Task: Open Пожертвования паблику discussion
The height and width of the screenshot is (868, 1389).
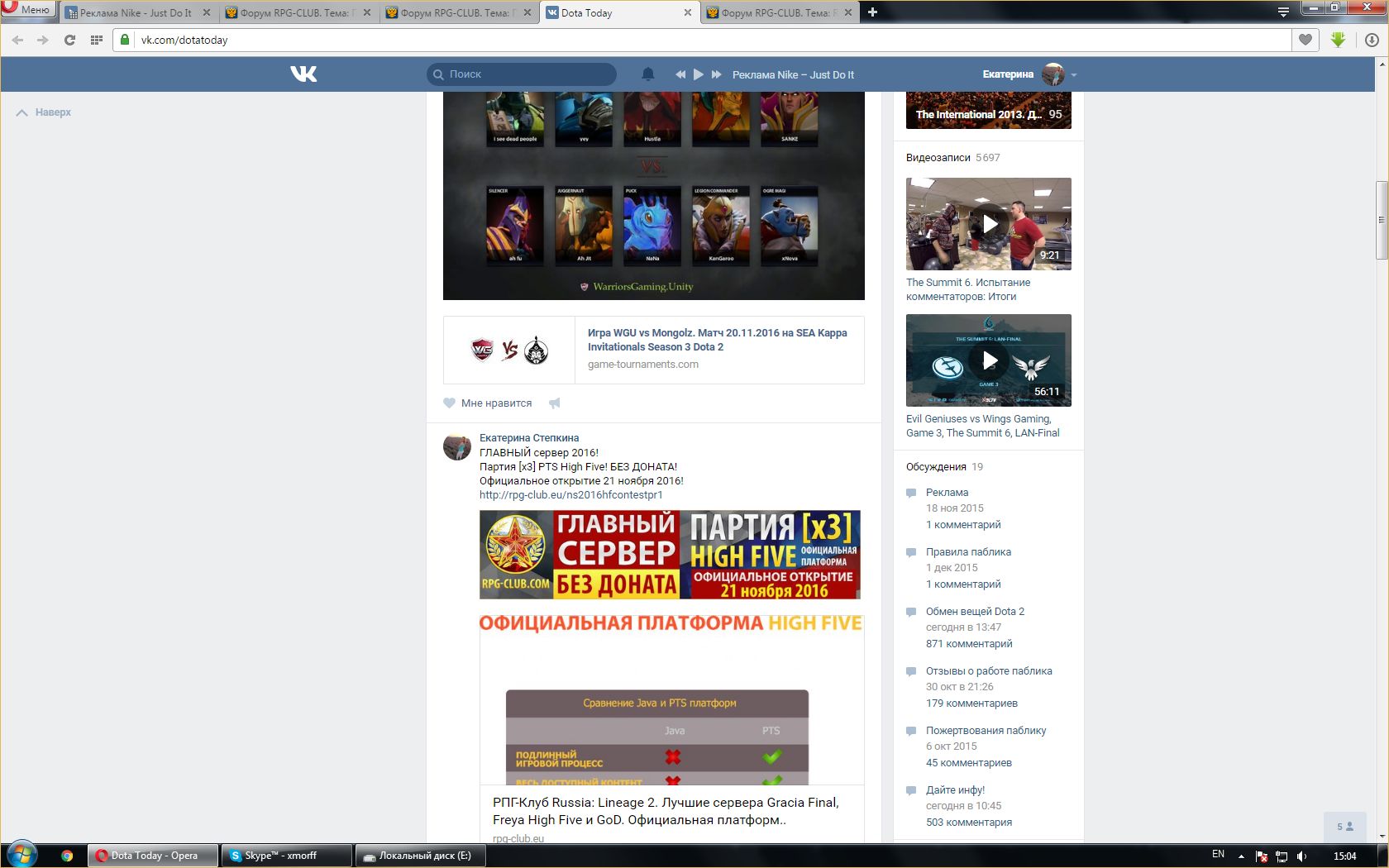Action: (x=986, y=731)
